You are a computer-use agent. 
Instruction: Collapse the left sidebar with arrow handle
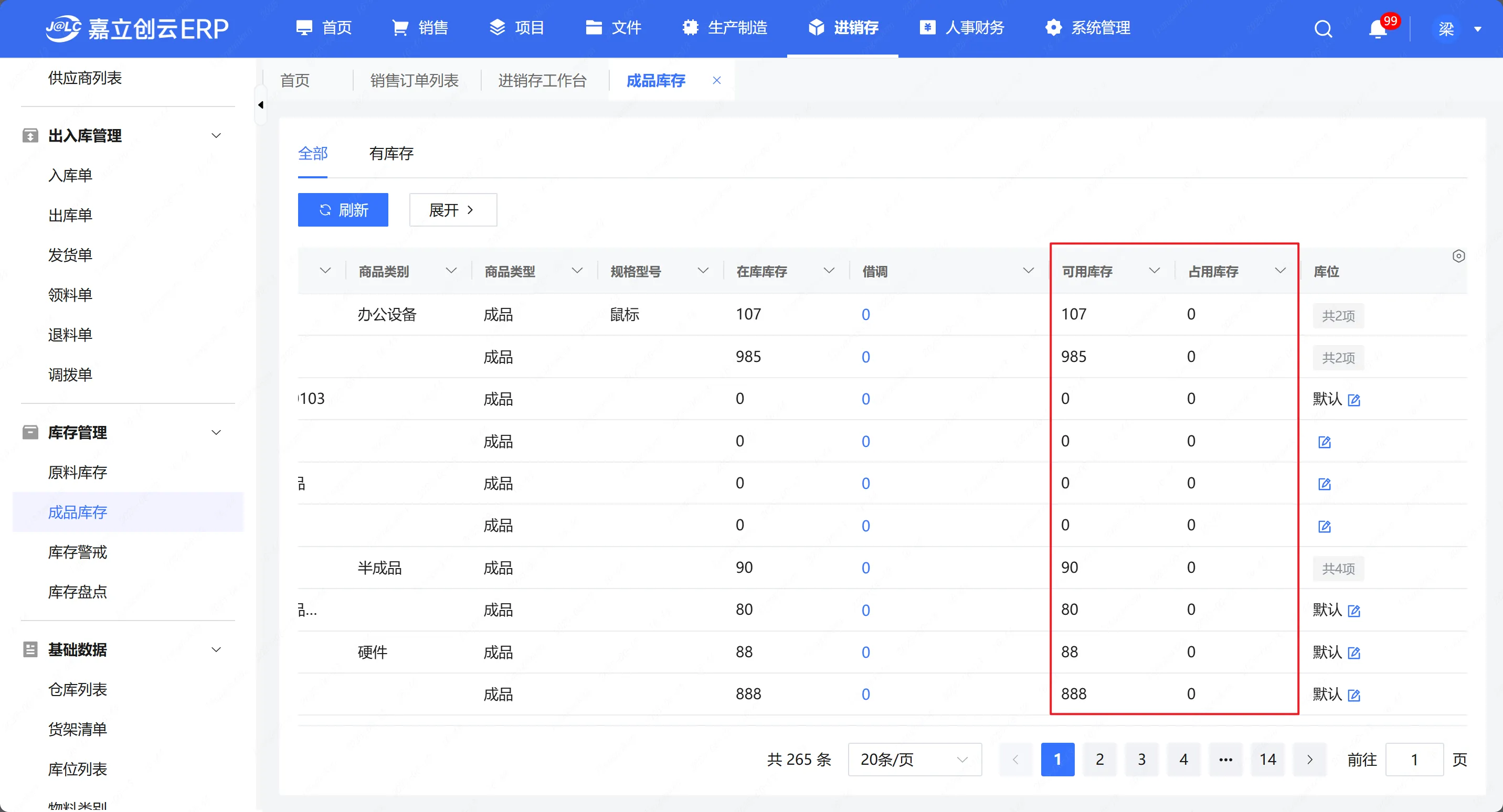[261, 105]
